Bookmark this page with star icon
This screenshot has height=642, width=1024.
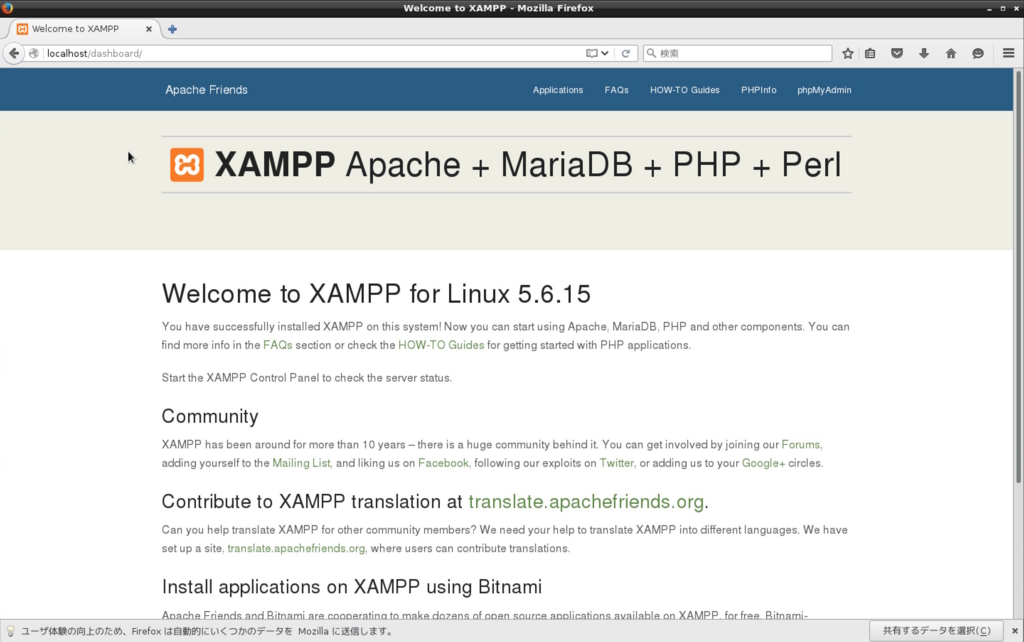[x=848, y=54]
